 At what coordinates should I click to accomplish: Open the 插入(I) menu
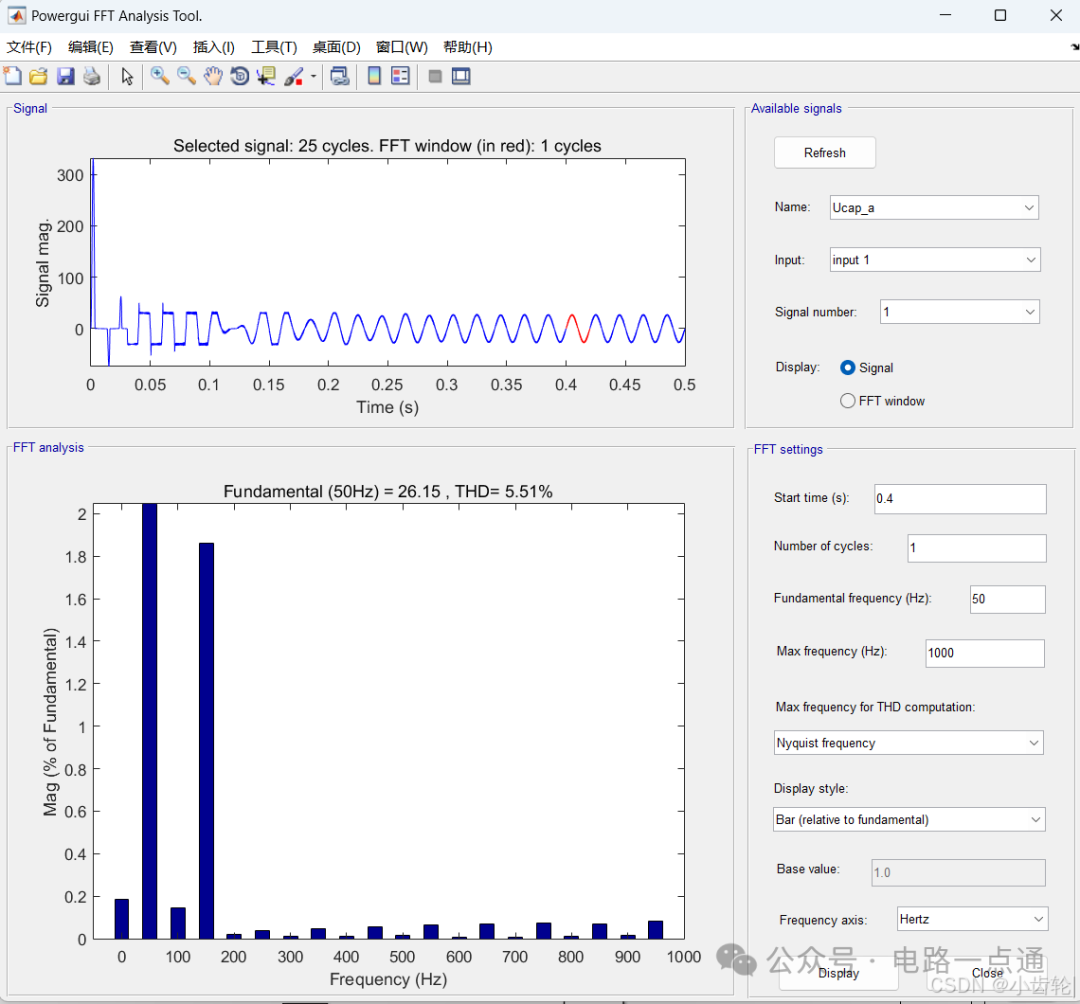(x=213, y=47)
